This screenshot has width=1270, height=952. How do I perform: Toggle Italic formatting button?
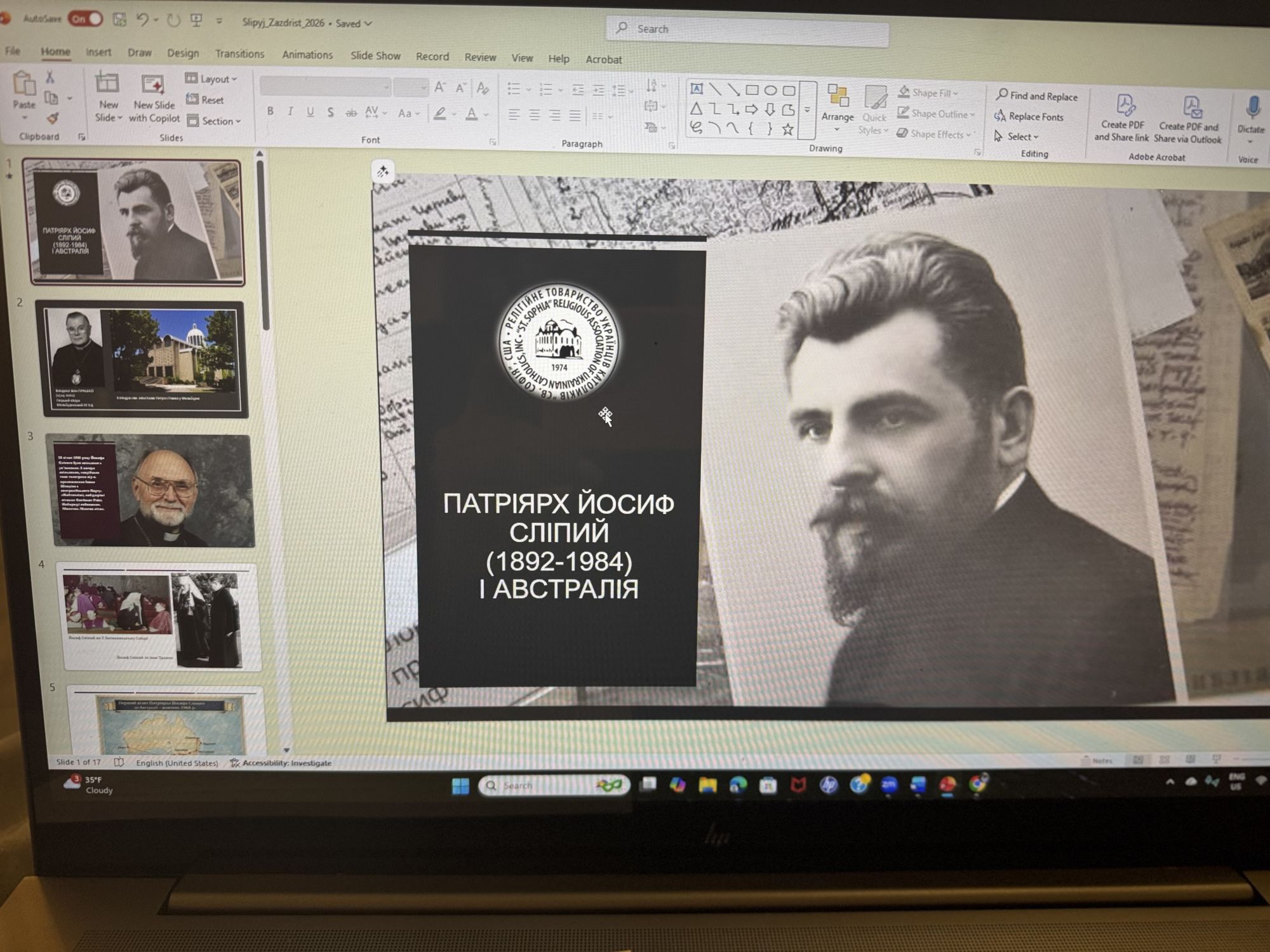tap(290, 112)
